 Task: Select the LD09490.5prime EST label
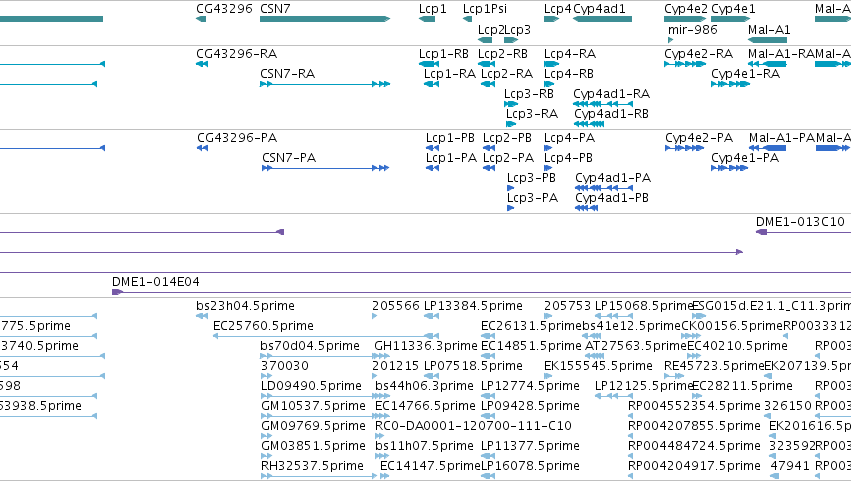coord(312,387)
